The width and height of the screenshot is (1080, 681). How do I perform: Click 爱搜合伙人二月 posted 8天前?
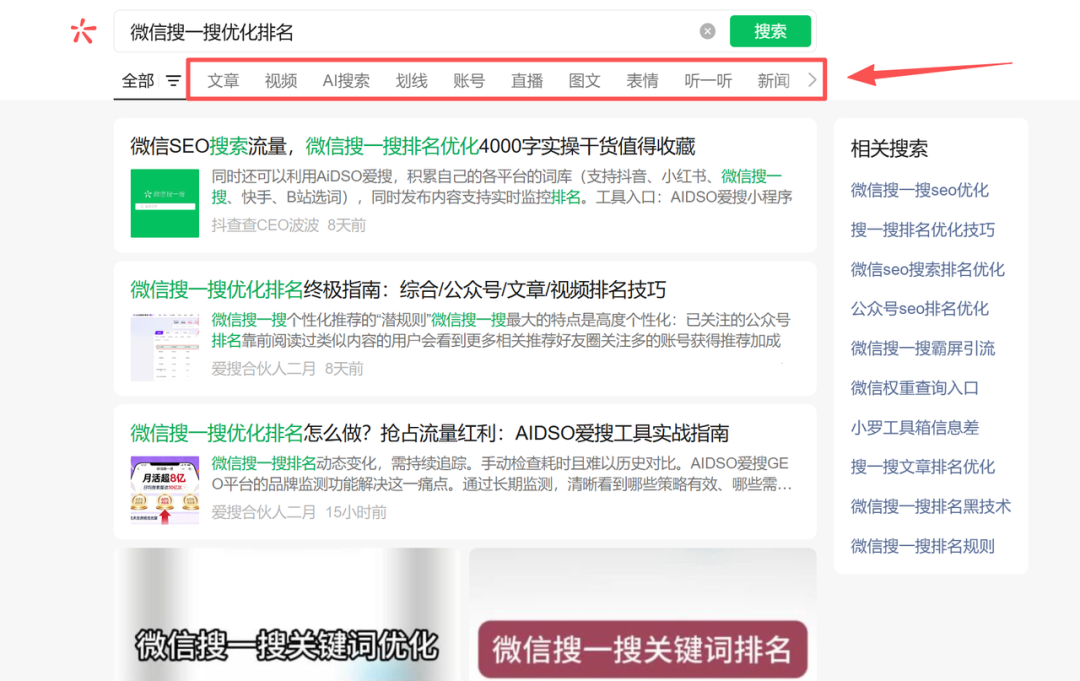263,369
